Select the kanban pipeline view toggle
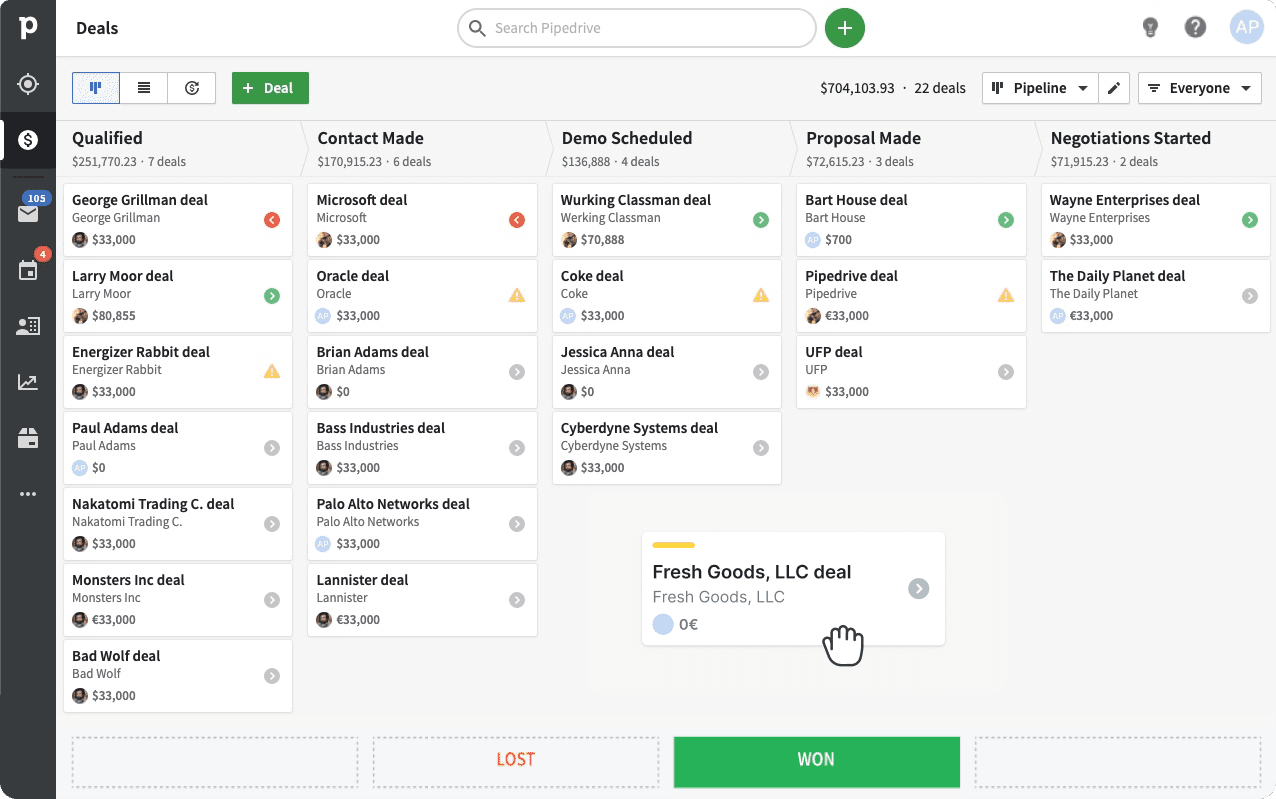 click(95, 87)
